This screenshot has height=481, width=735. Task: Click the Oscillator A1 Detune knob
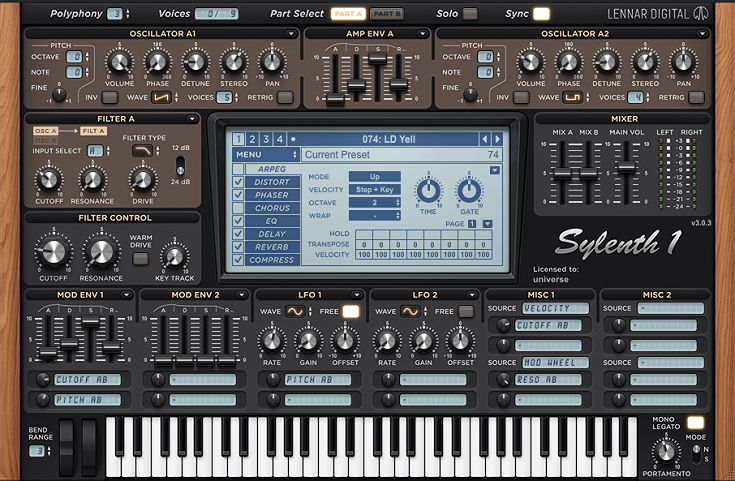195,62
